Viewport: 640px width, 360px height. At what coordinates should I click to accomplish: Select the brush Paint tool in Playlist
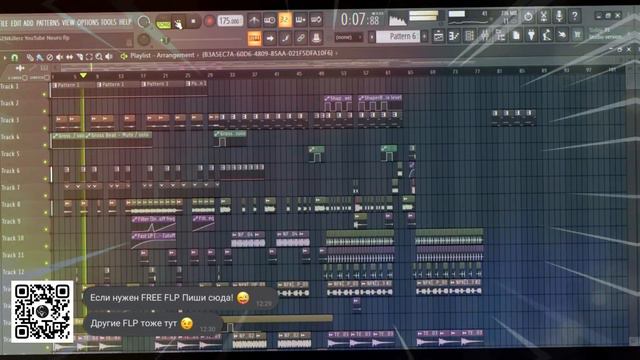pyautogui.click(x=40, y=57)
